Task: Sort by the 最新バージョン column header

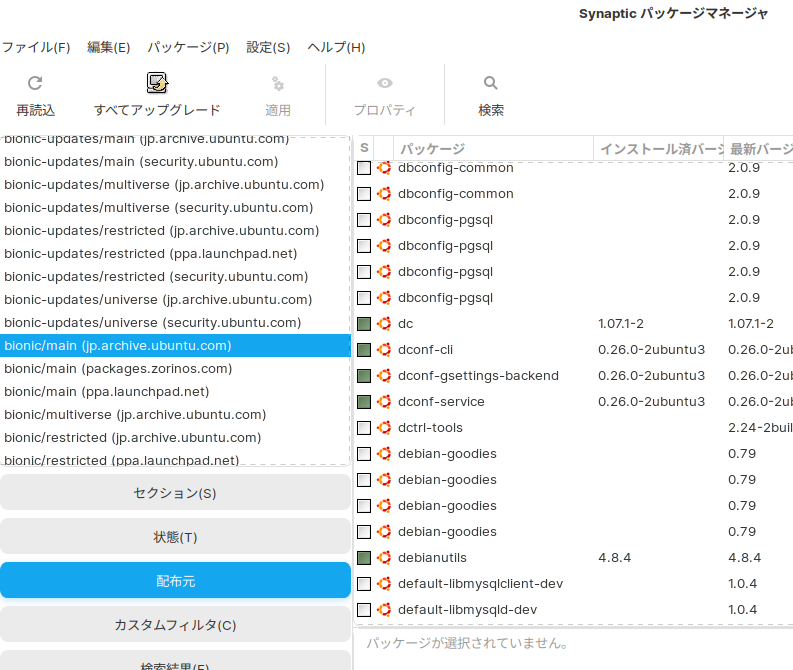Action: click(759, 148)
